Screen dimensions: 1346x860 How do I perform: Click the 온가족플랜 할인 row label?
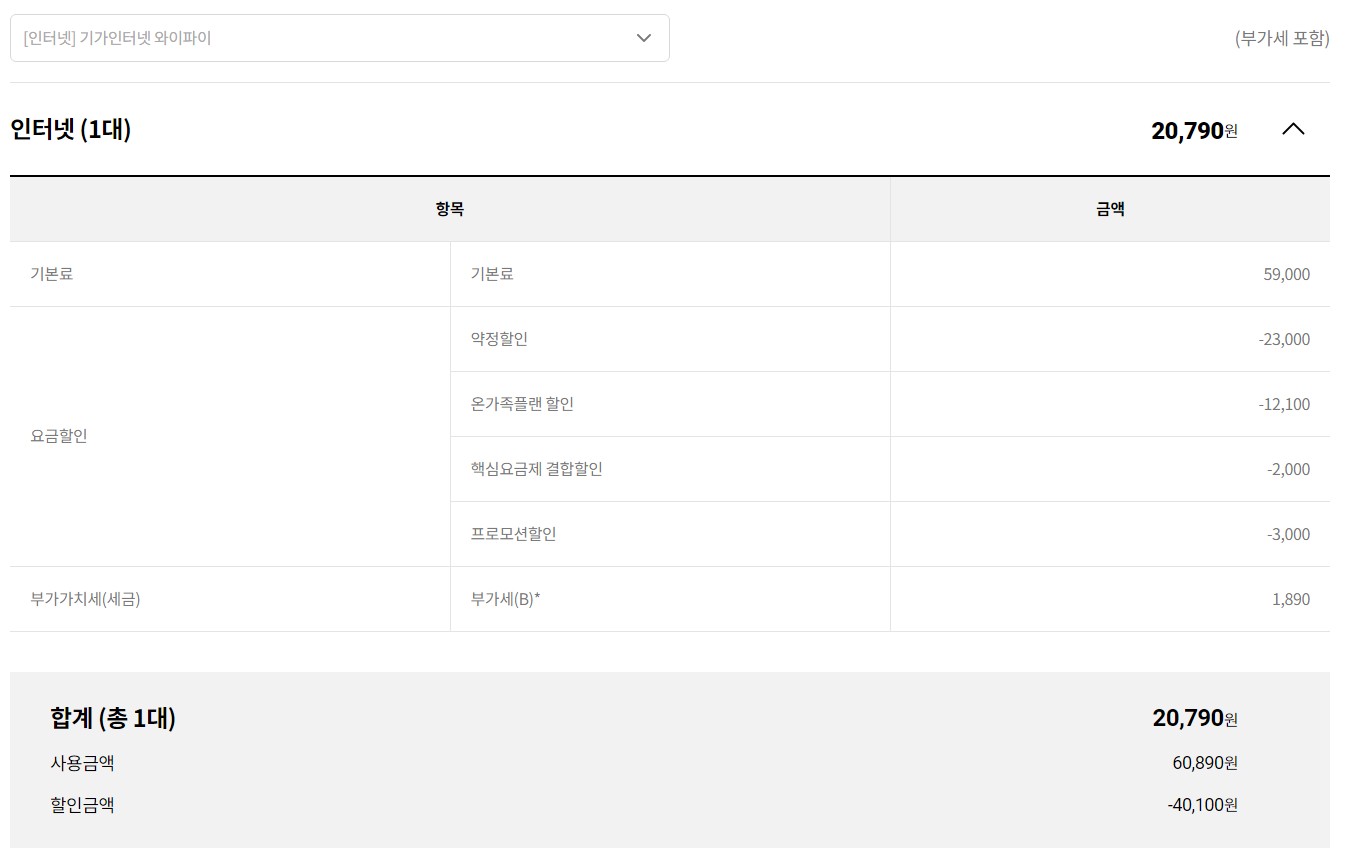tap(522, 404)
